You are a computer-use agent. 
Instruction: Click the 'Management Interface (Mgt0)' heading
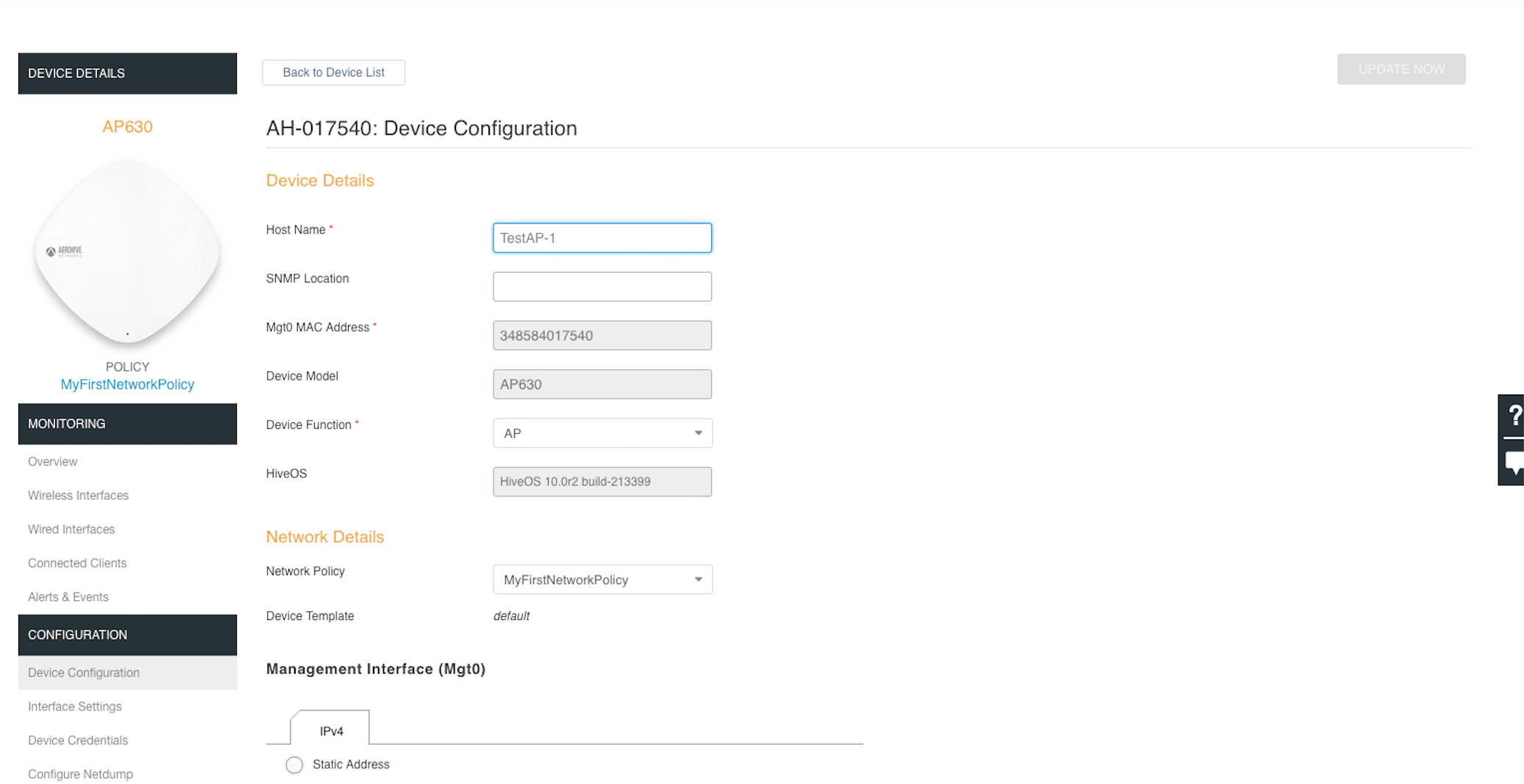click(376, 669)
